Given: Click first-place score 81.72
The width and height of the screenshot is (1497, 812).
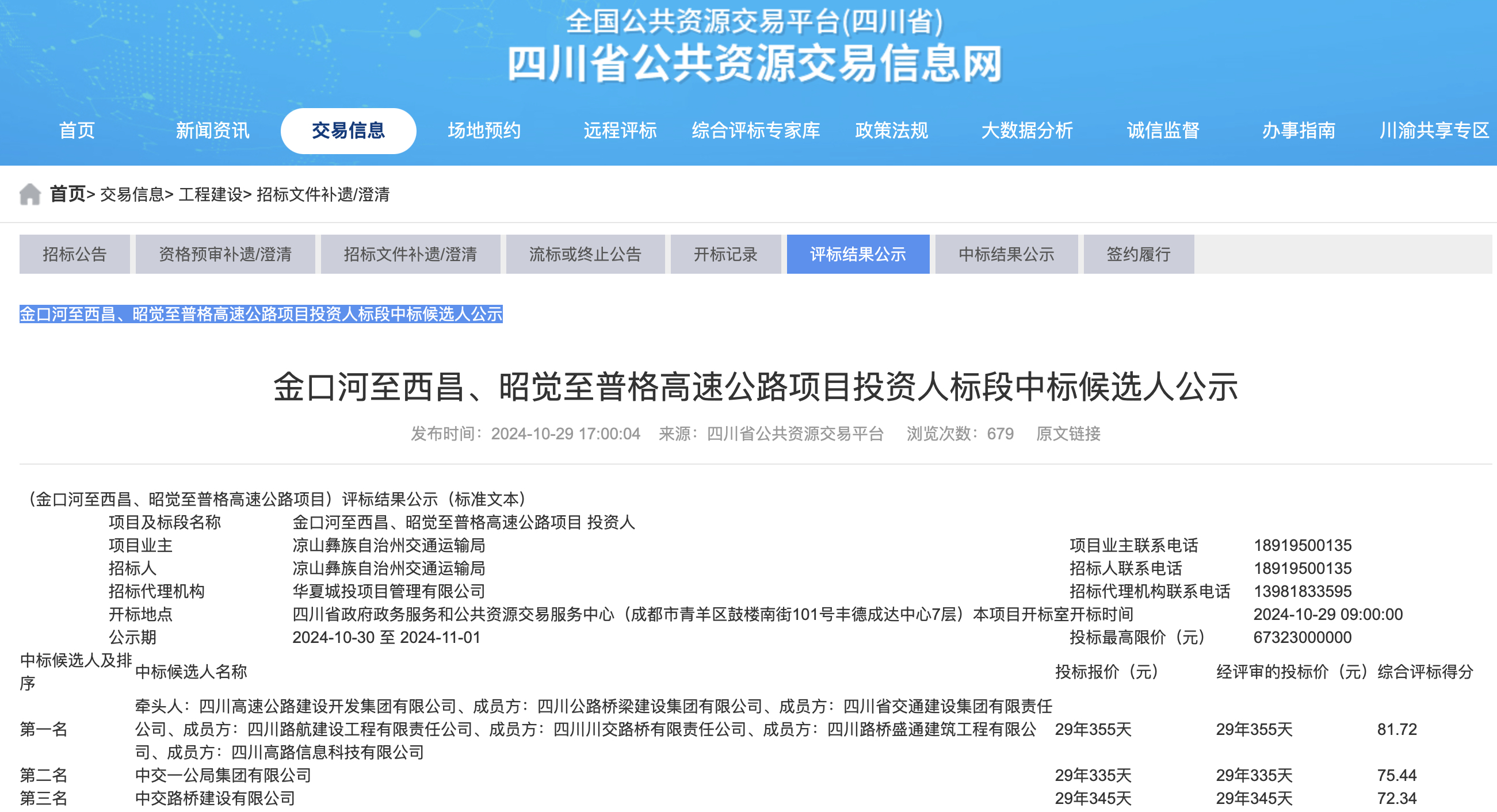Looking at the screenshot, I should pyautogui.click(x=1397, y=730).
